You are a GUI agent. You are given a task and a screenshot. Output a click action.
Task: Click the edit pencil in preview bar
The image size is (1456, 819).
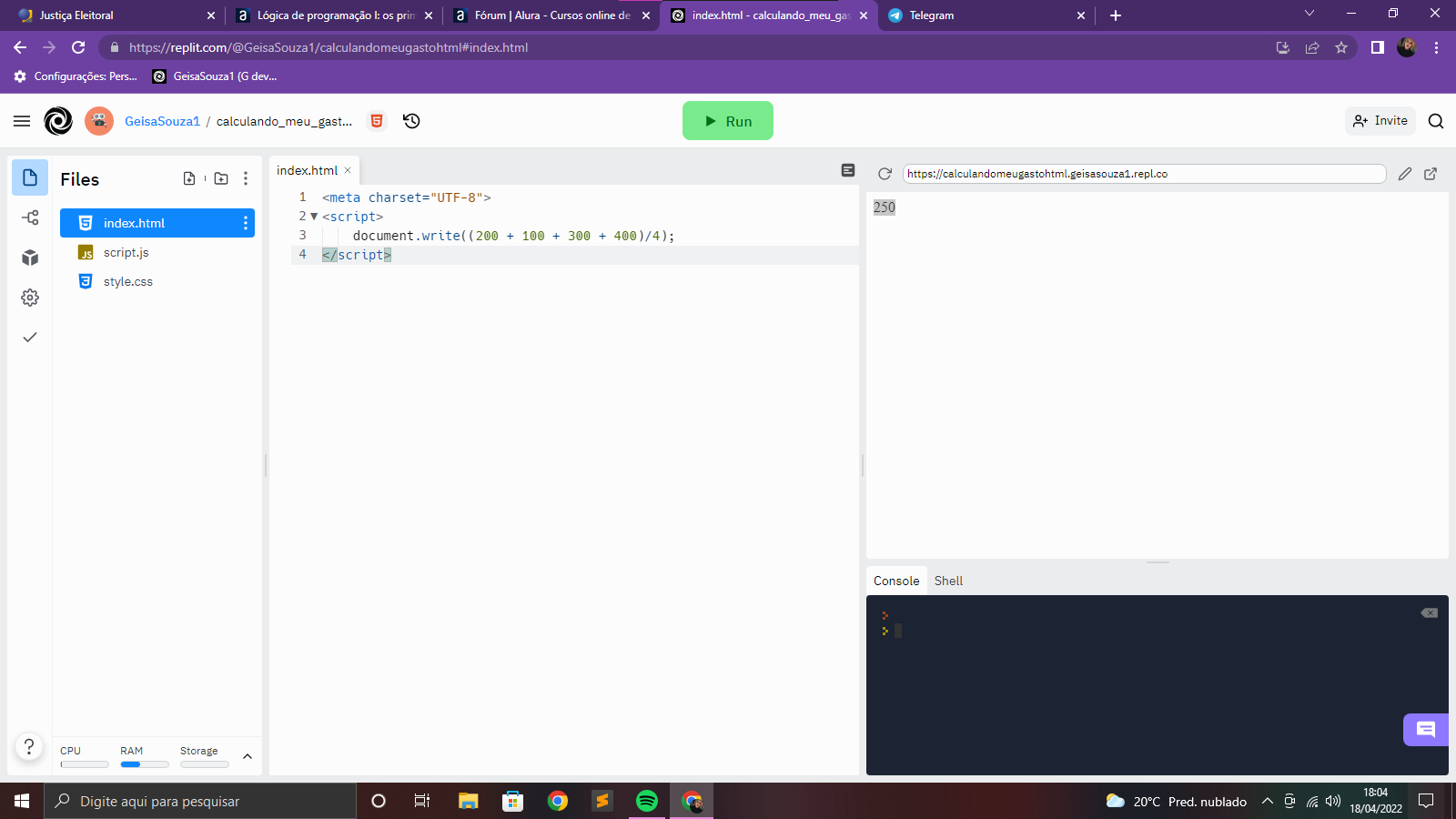coord(1405,174)
